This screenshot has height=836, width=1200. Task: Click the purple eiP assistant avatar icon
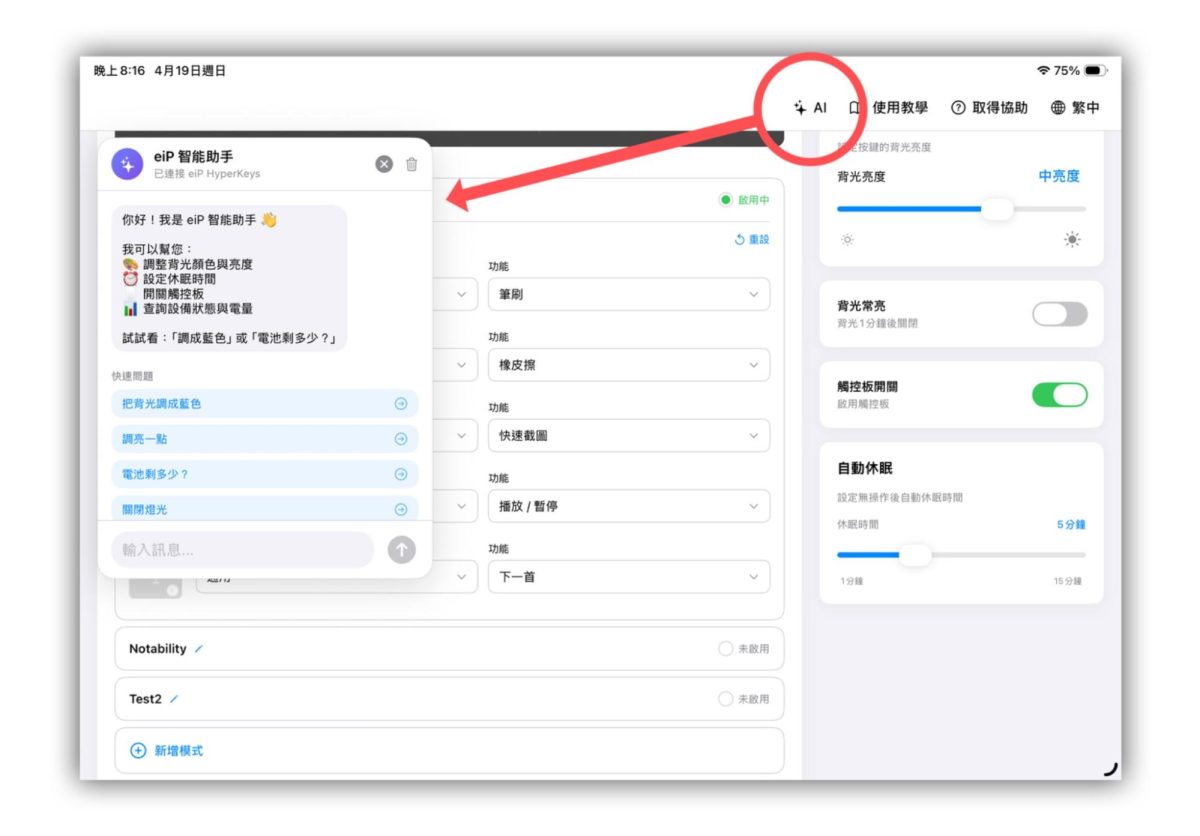[127, 164]
